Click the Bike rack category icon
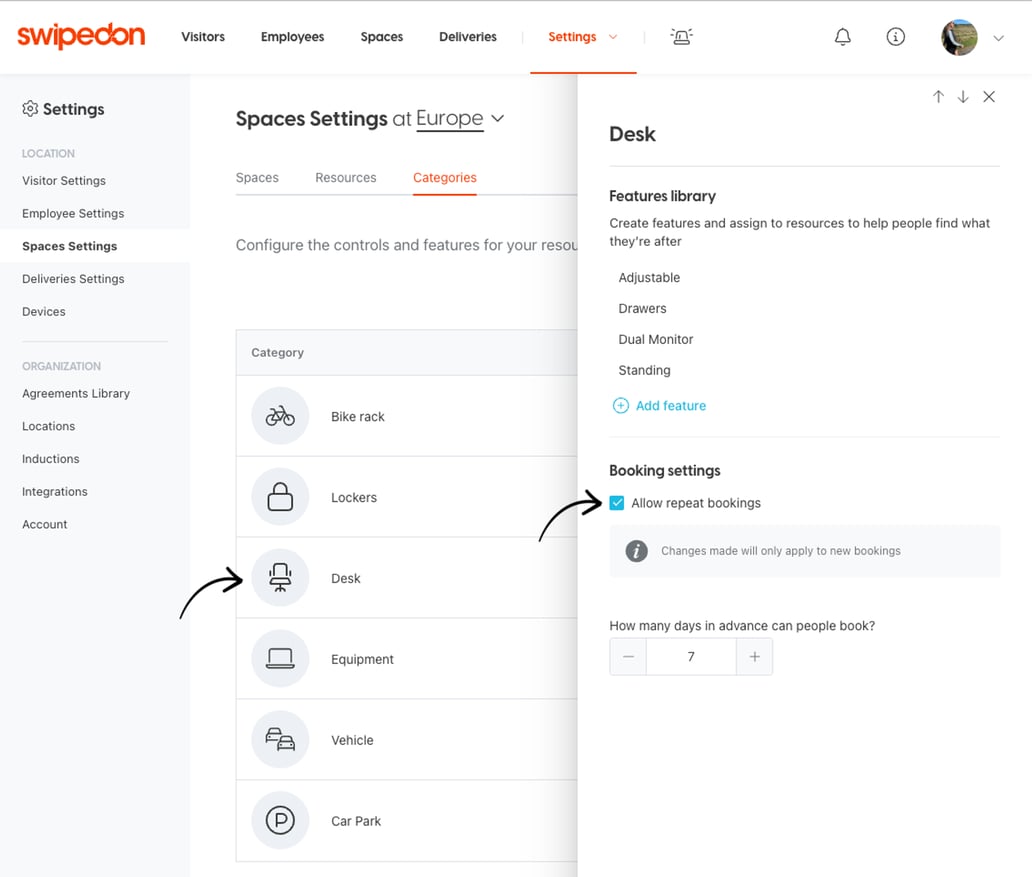Screen dimensions: 1032x877 (279, 416)
